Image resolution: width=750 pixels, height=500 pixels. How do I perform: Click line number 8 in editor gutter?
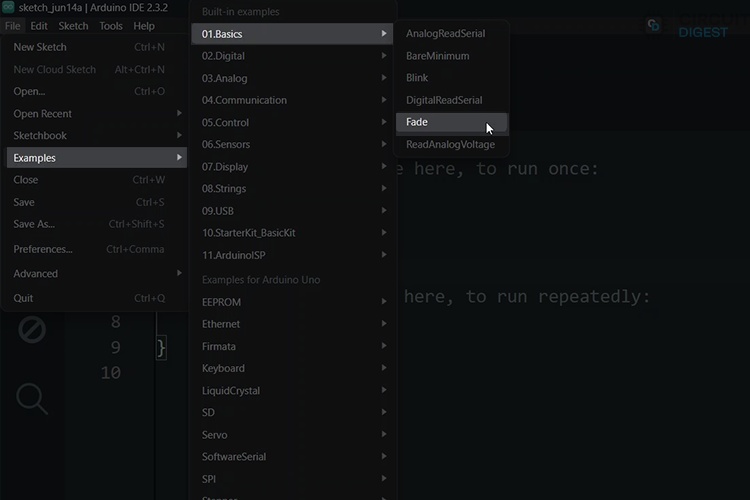click(115, 322)
